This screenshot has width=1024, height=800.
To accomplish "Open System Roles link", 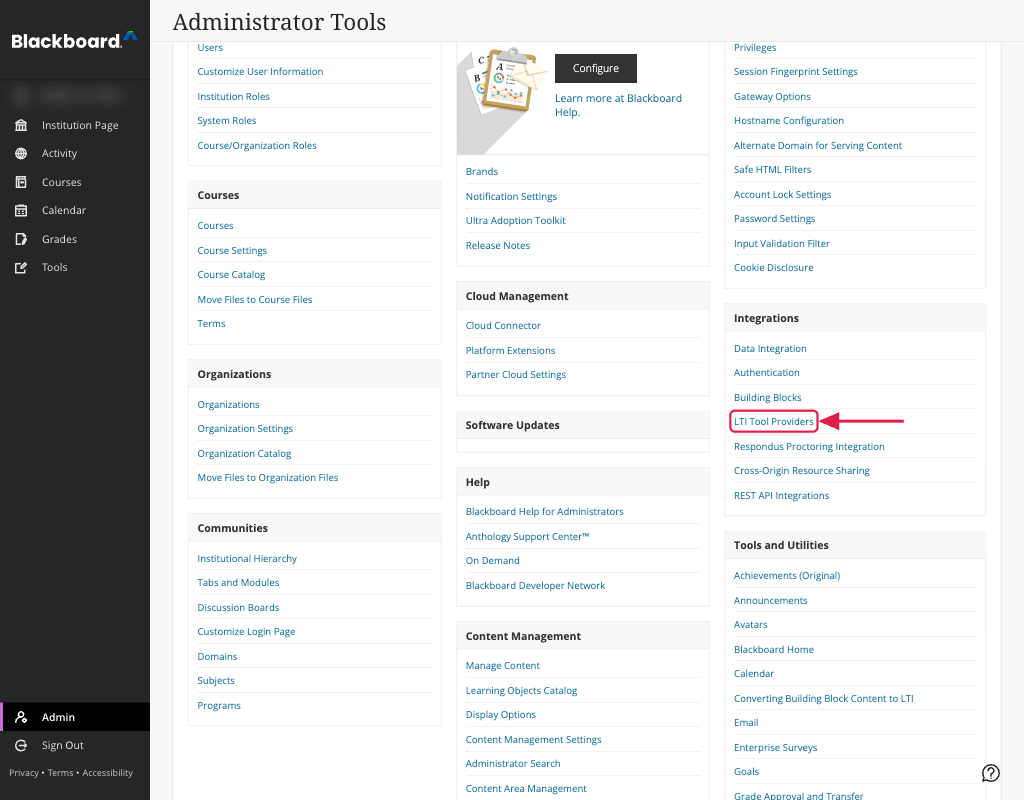I will tap(227, 121).
